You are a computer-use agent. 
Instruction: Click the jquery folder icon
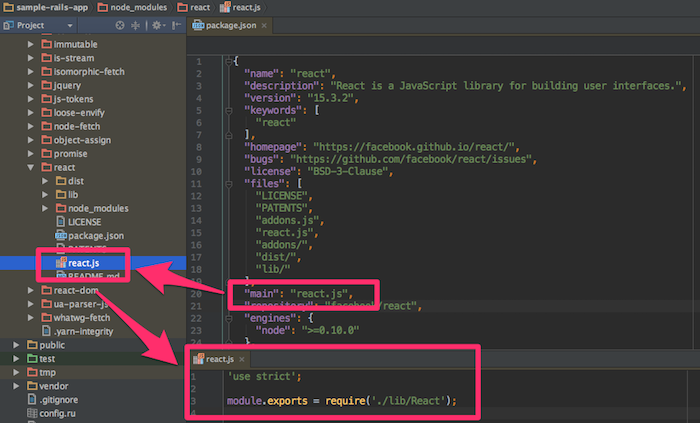[46, 85]
